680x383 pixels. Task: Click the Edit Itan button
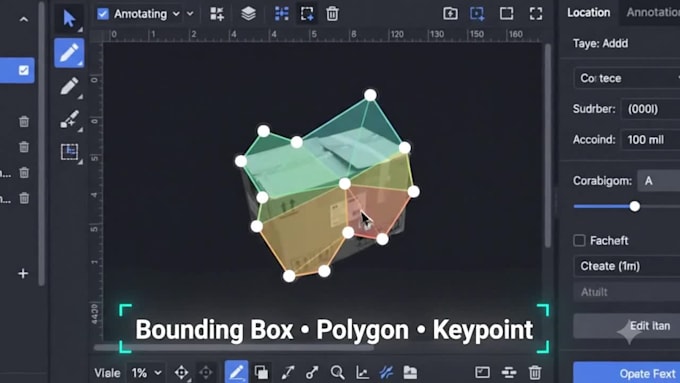pos(627,326)
